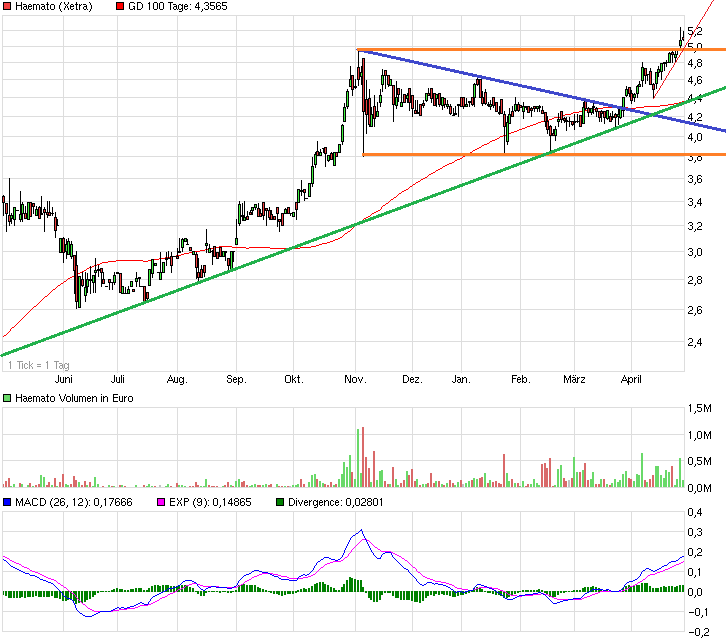Click the 2,8 price axis value
Screen dimensions: 726x640
695,280
